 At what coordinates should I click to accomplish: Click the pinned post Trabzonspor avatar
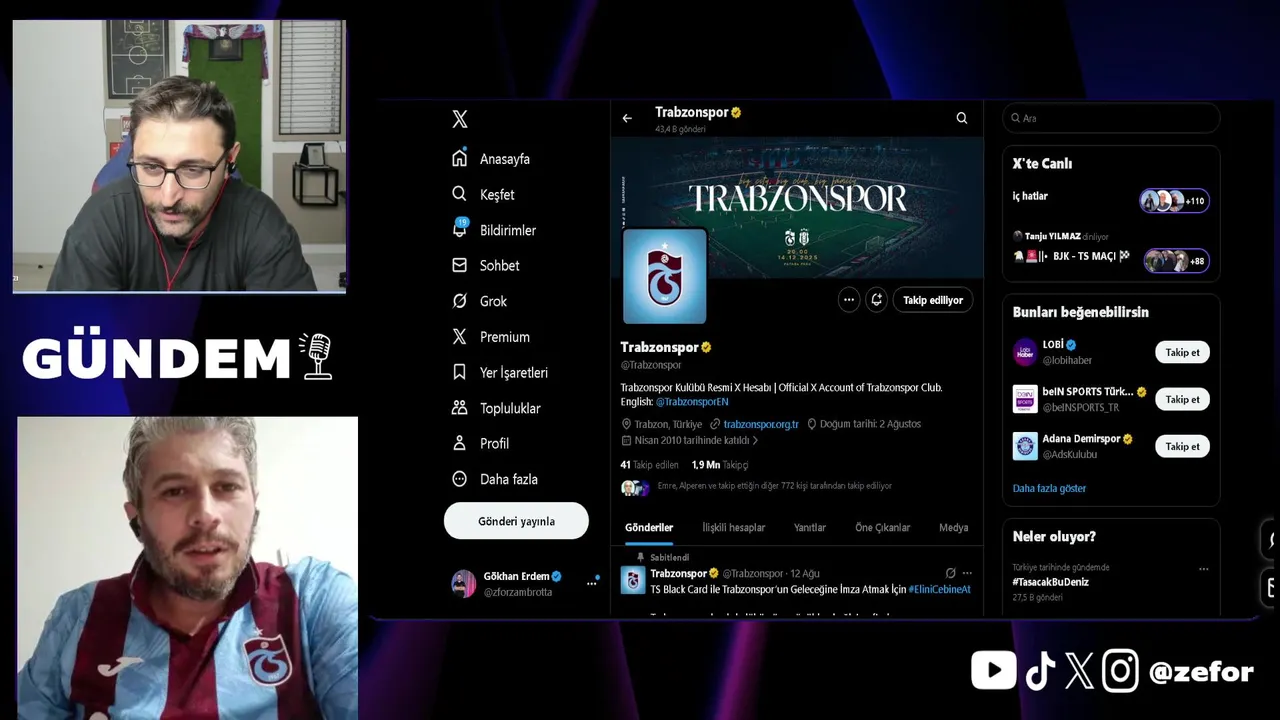click(x=633, y=580)
